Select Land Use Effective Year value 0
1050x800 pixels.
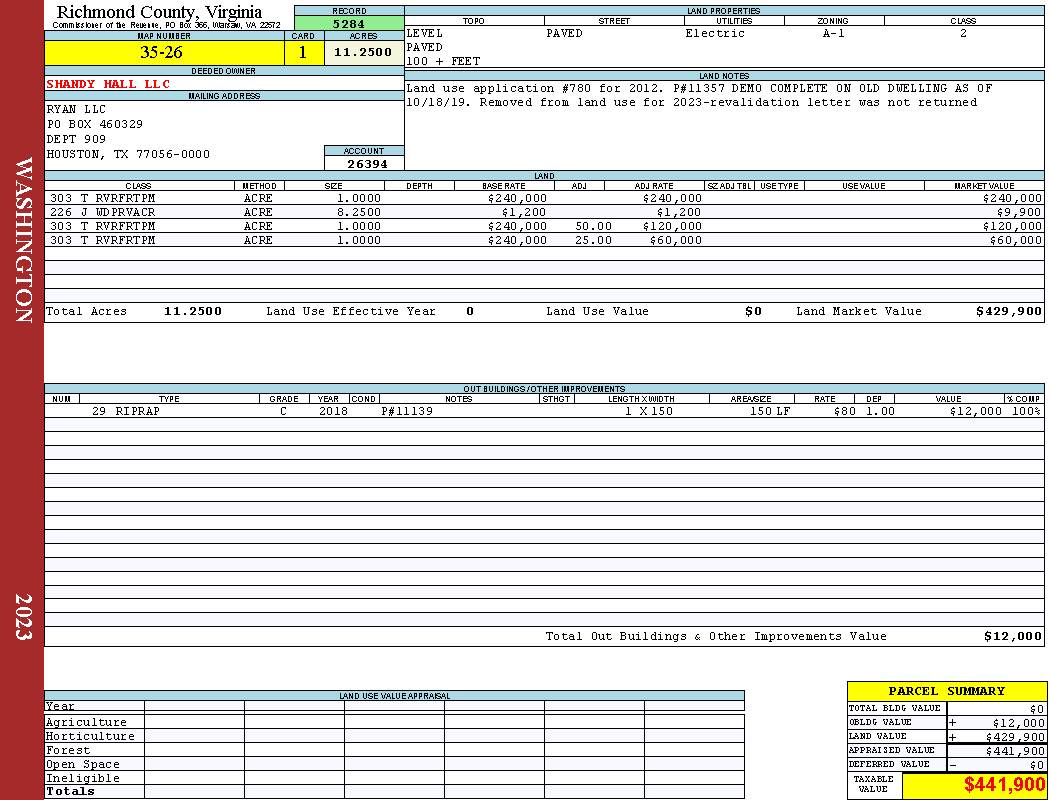point(470,311)
